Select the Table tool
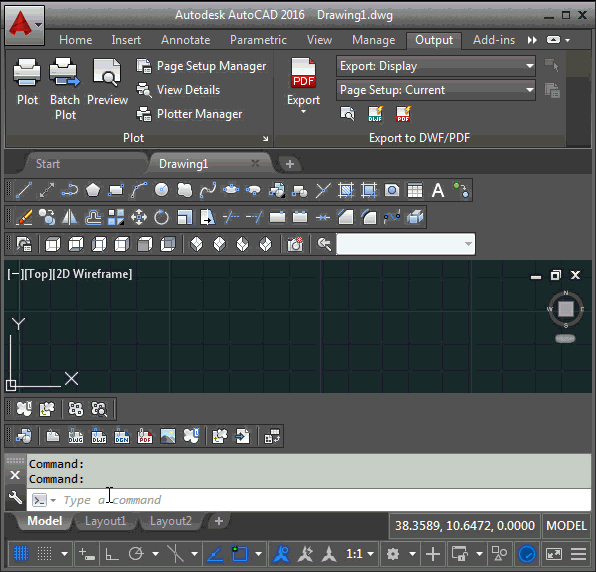596x572 pixels. point(415,190)
